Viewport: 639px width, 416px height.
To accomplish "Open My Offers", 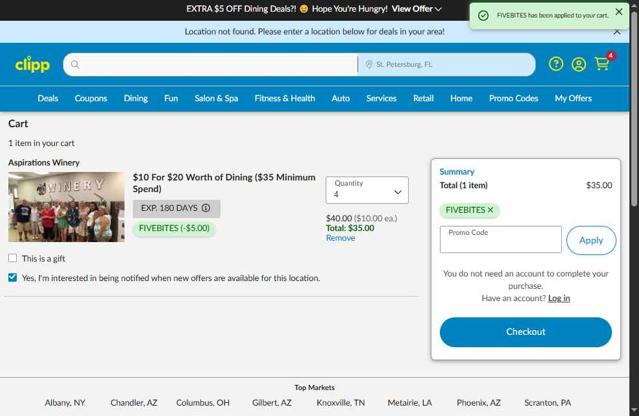I will [573, 98].
